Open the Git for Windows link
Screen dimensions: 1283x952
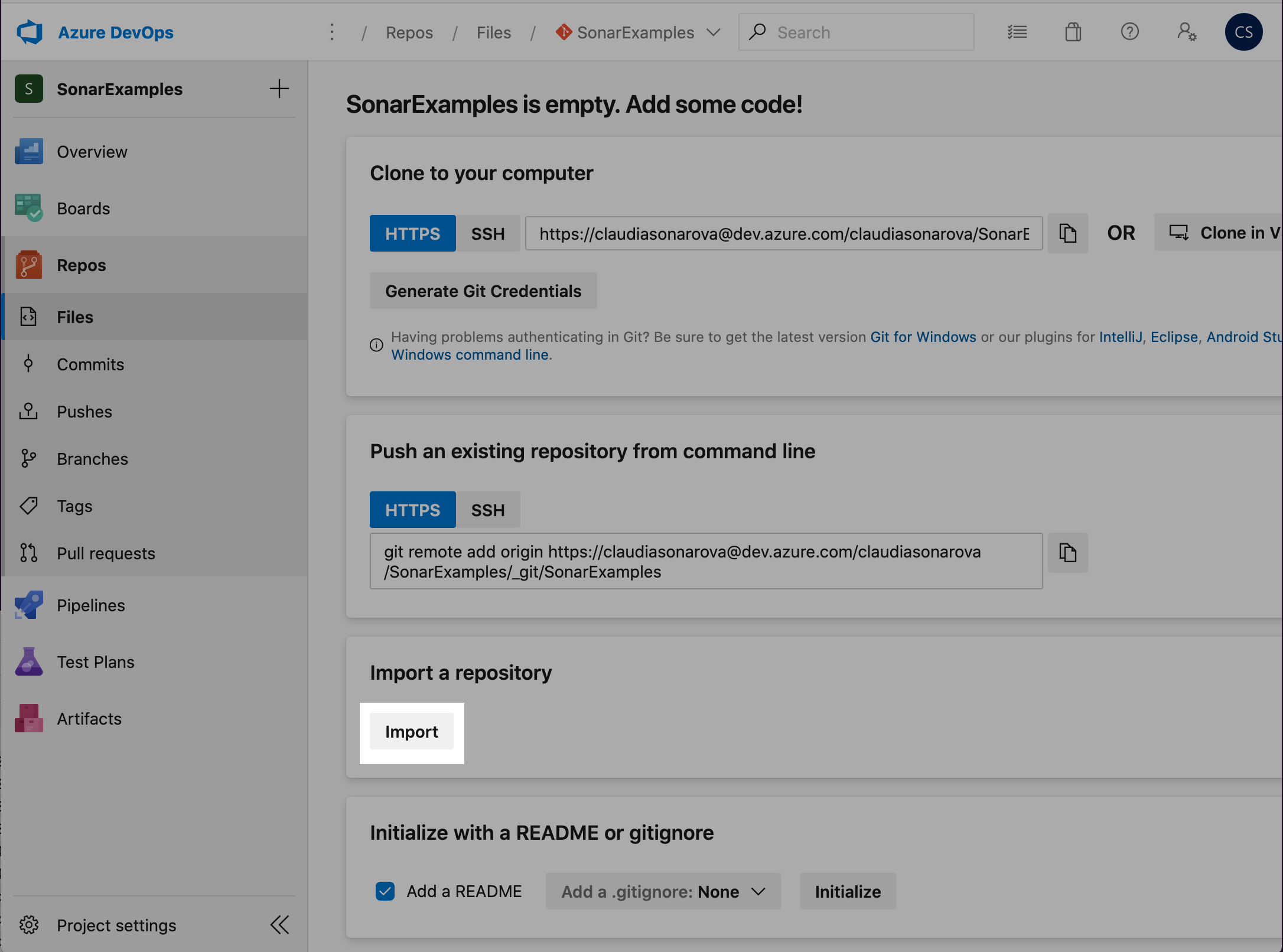coord(923,337)
